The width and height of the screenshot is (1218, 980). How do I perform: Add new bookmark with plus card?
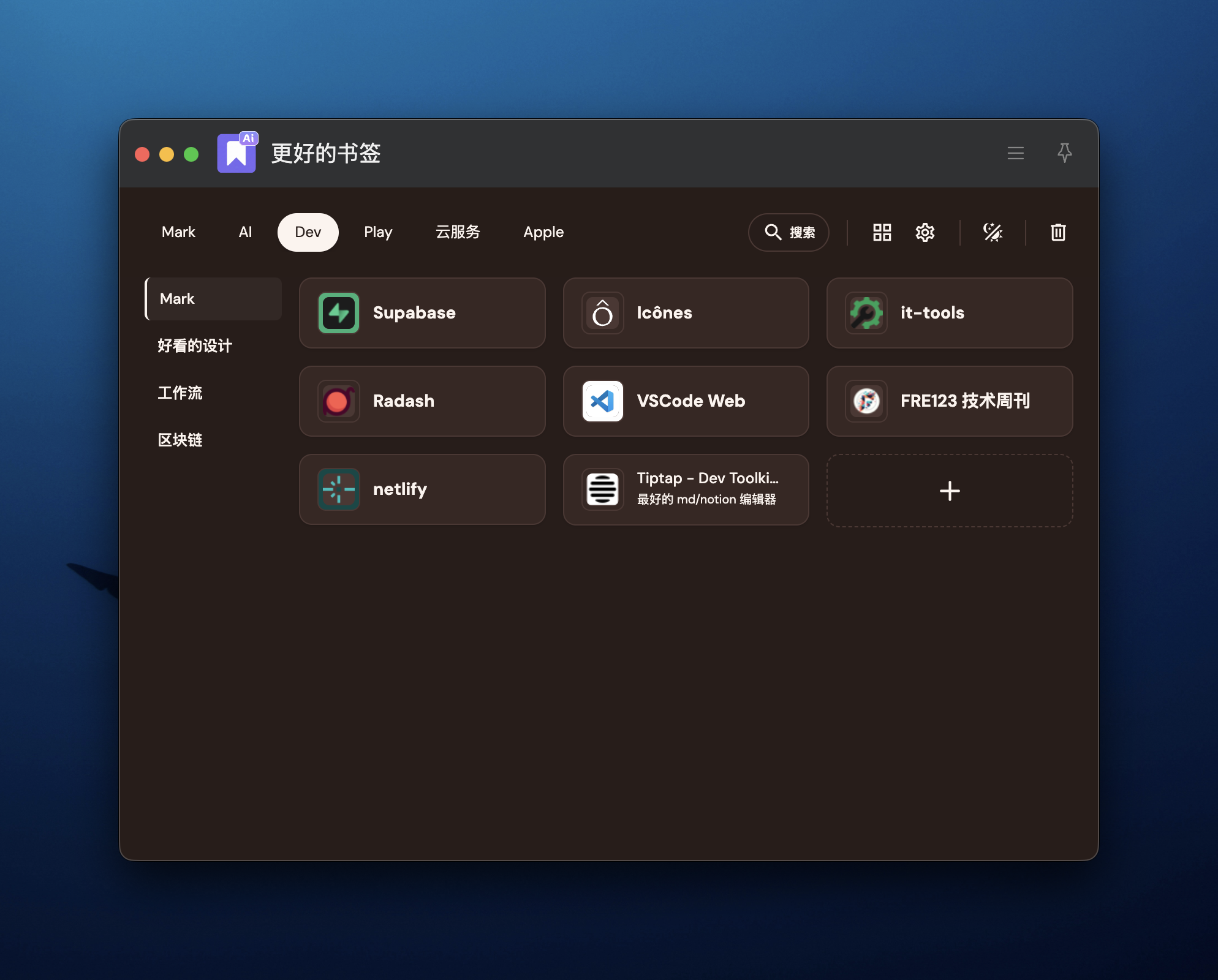(x=949, y=491)
